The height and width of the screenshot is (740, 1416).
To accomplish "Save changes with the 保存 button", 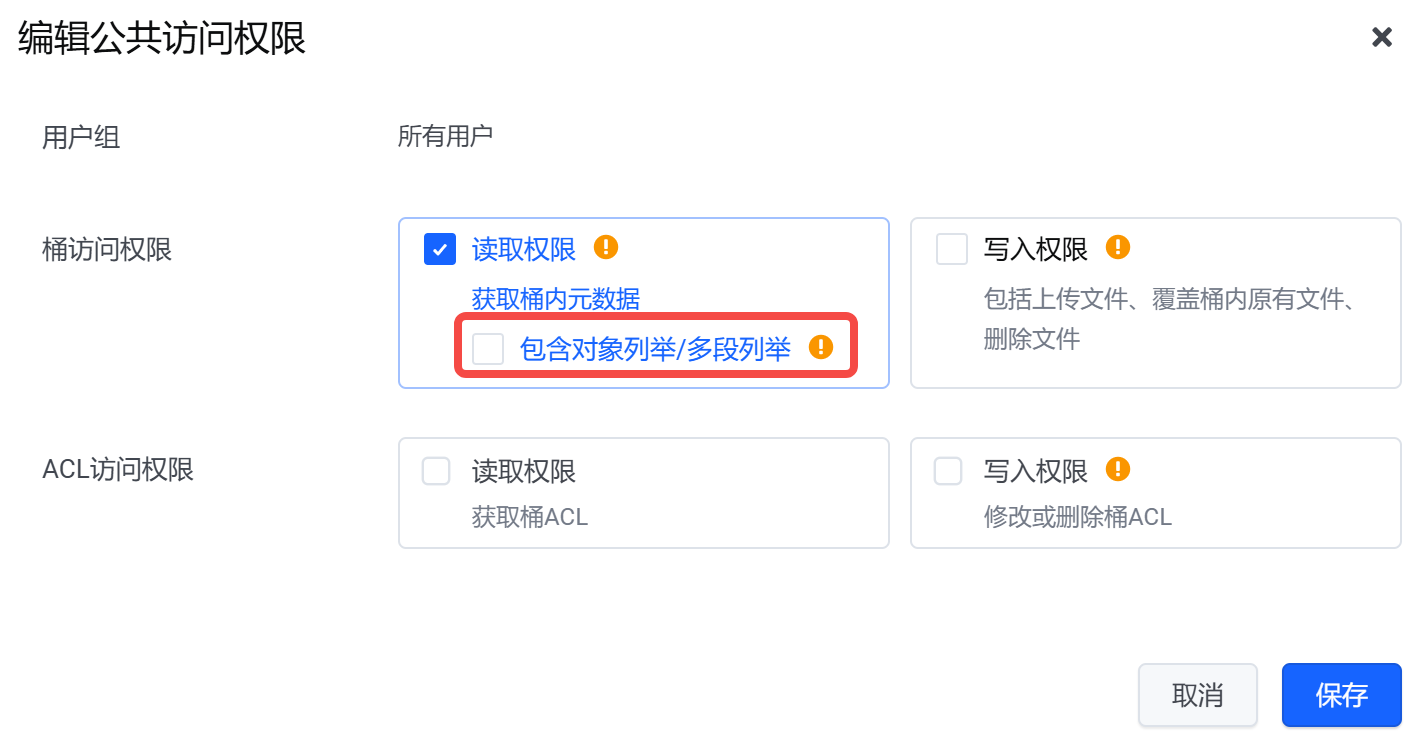I will (1341, 695).
